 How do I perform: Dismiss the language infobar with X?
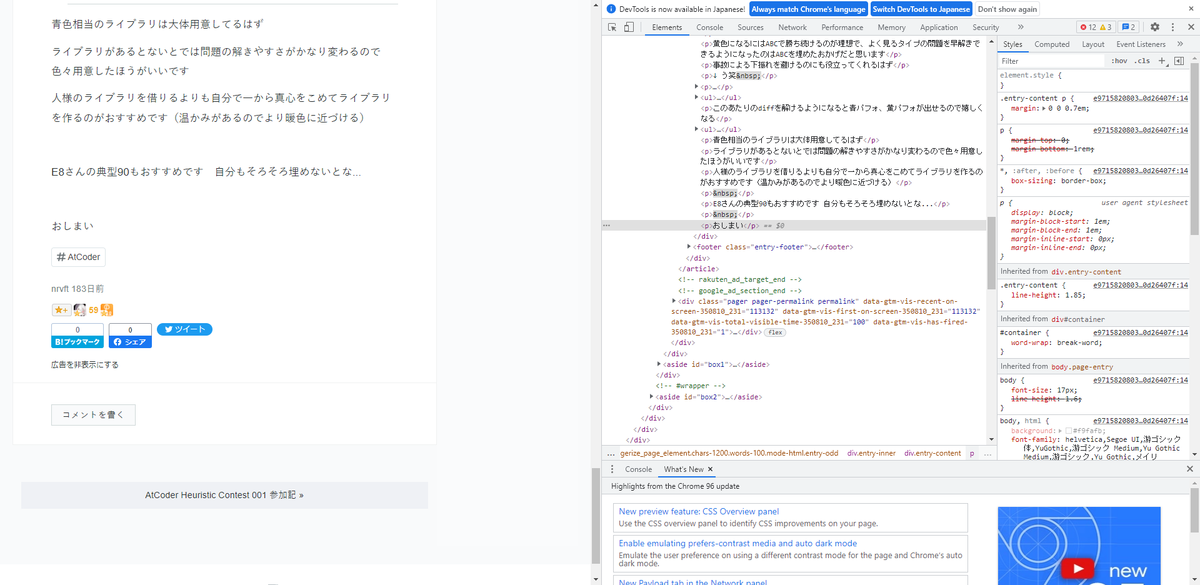(1190, 8)
